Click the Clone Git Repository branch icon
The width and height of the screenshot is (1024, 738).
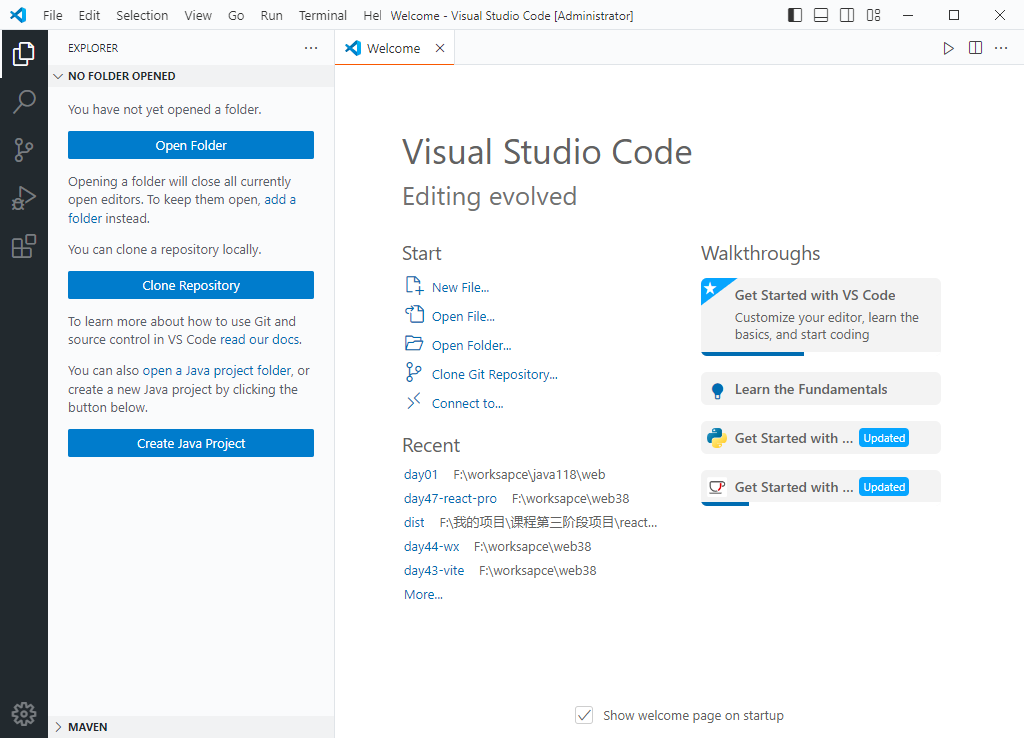[x=413, y=372]
